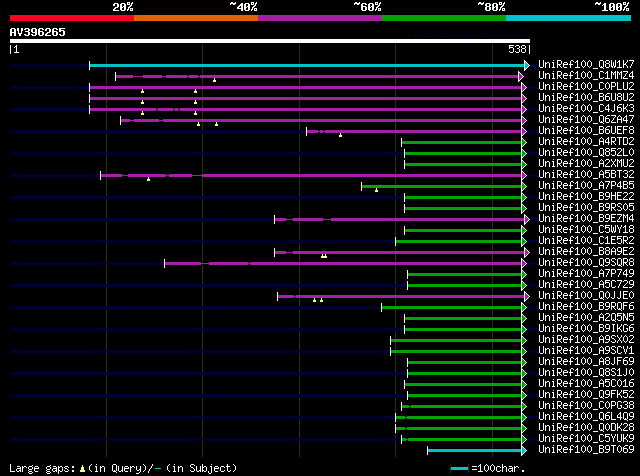Image resolution: width=640 pixels, height=476 pixels.
Task: Select hit label UniRef100_B9RS05
Action: pyautogui.click(x=586, y=208)
